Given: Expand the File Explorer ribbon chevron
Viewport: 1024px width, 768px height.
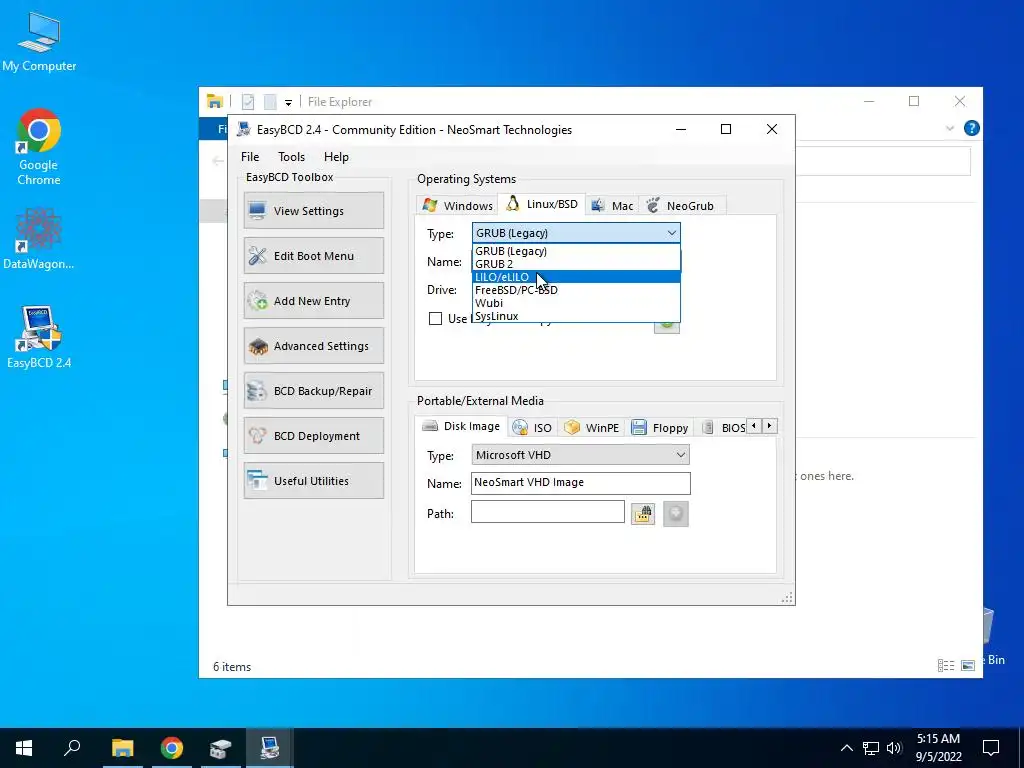Looking at the screenshot, I should pyautogui.click(x=950, y=129).
